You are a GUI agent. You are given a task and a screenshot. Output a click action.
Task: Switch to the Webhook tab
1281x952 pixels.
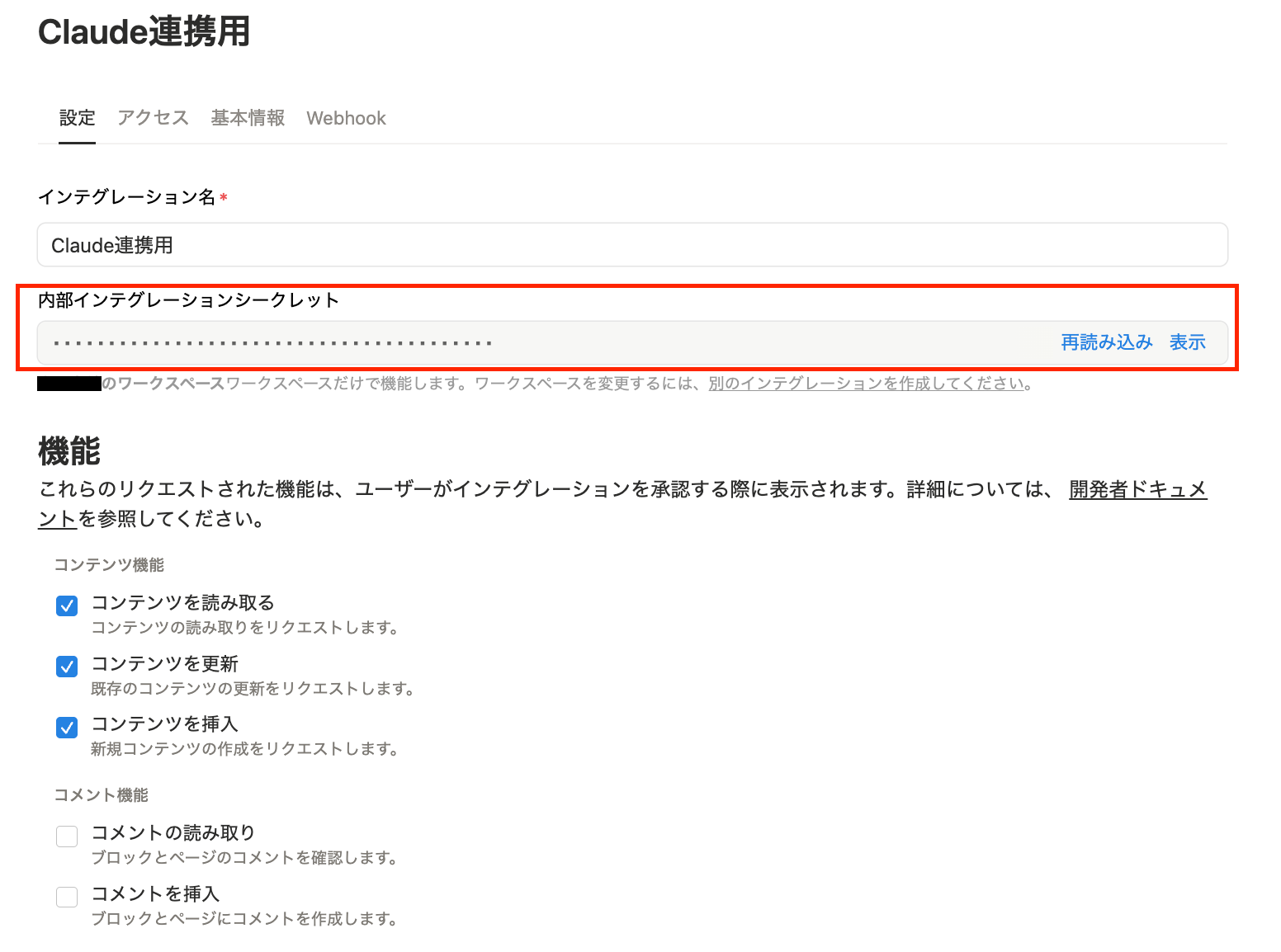[346, 118]
